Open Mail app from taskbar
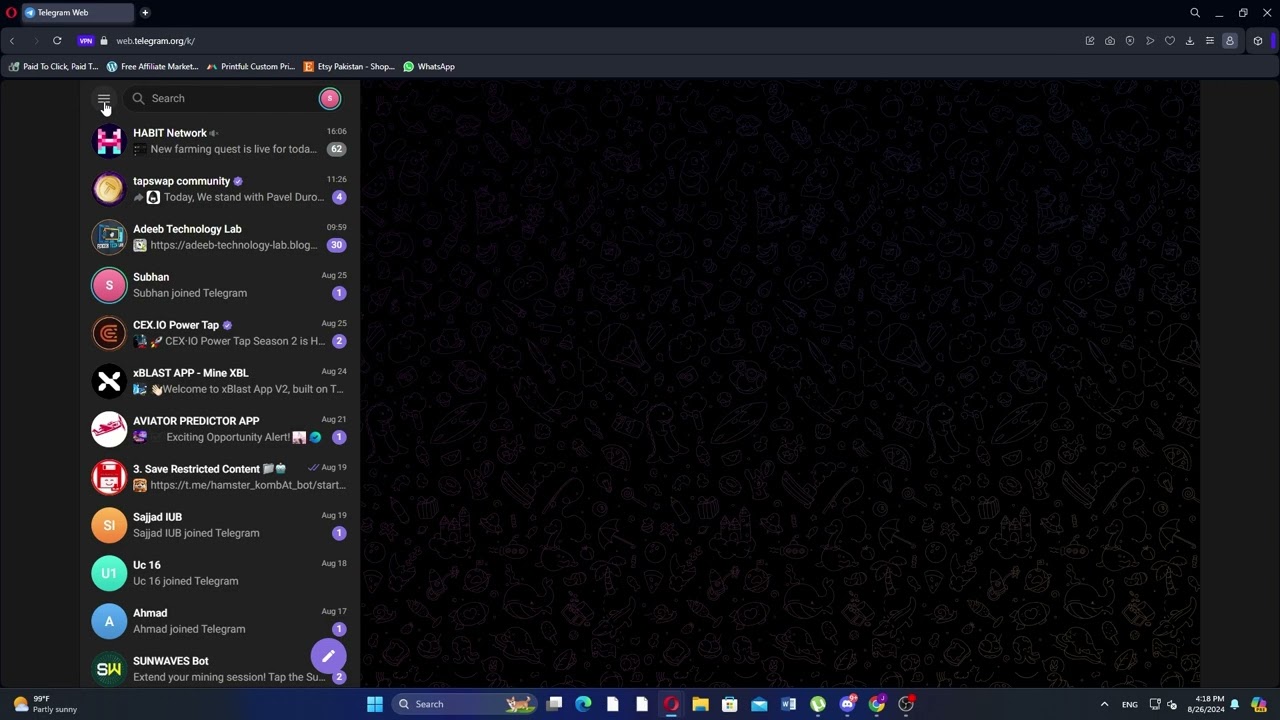The height and width of the screenshot is (720, 1280). [759, 704]
